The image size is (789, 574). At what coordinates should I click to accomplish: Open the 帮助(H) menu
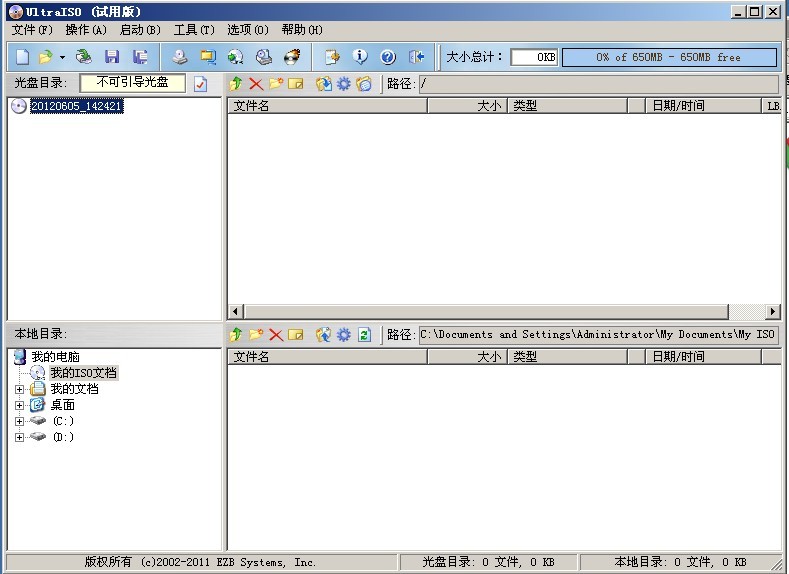302,30
